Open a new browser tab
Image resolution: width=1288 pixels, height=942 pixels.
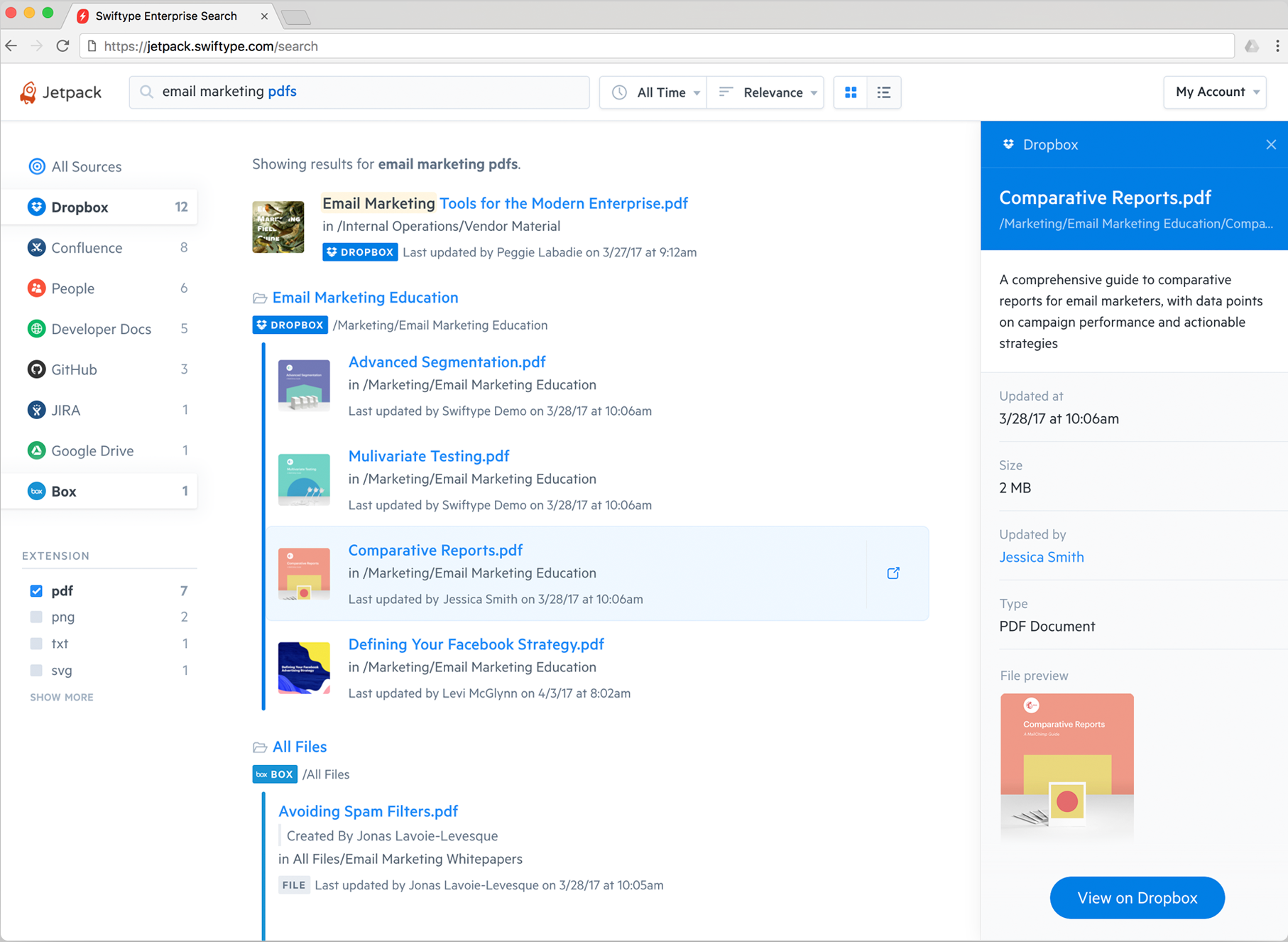296,17
